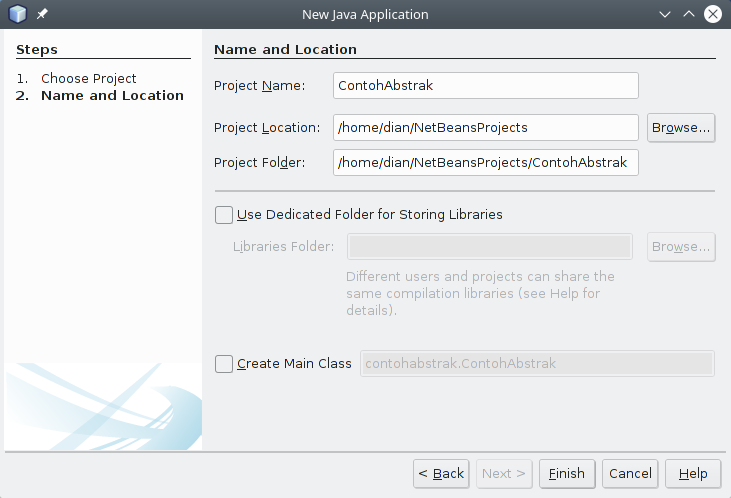Click the Libraries Folder text field
731x498 pixels.
[490, 247]
